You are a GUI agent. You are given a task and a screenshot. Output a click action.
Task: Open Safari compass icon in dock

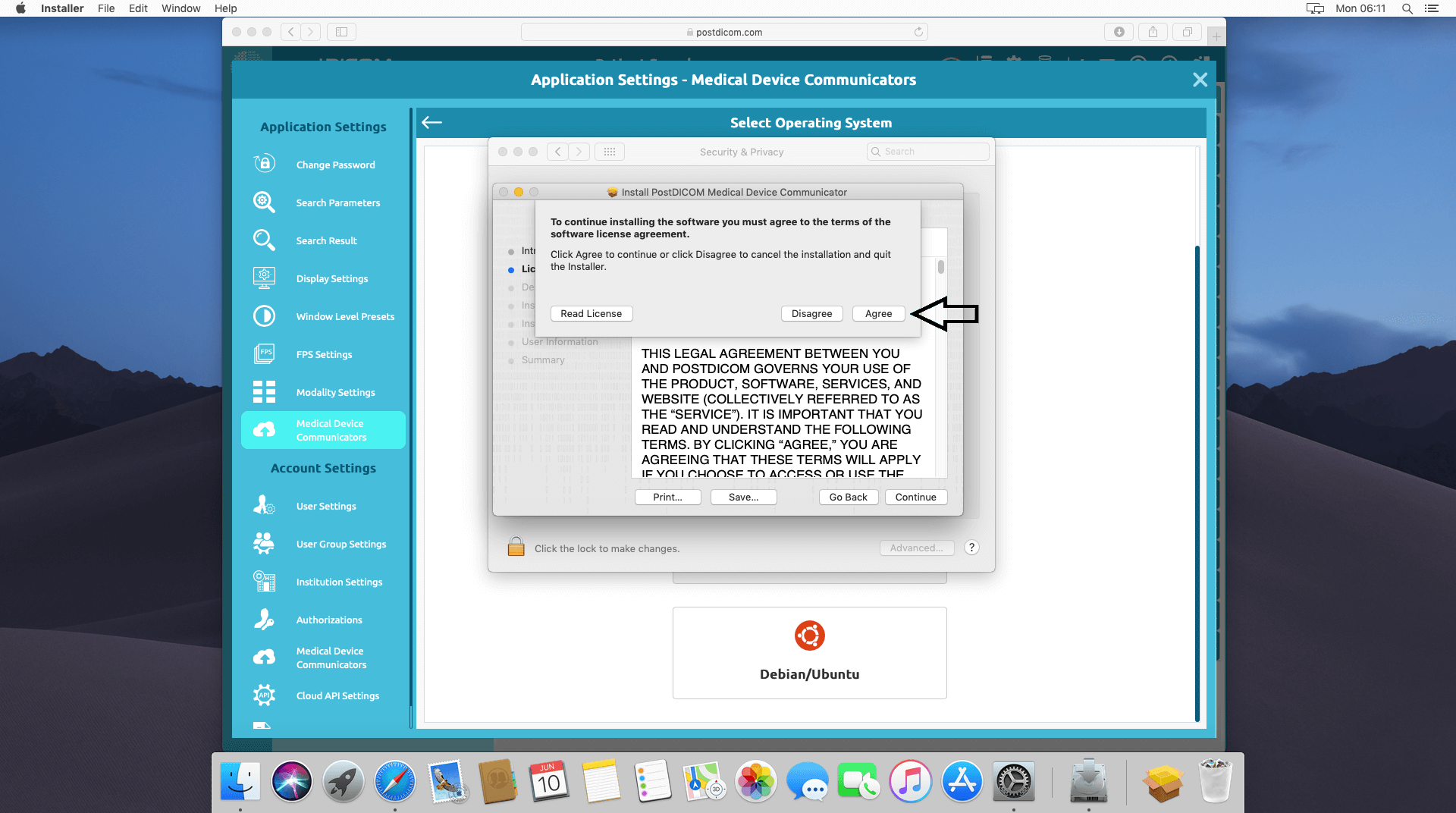tap(394, 782)
